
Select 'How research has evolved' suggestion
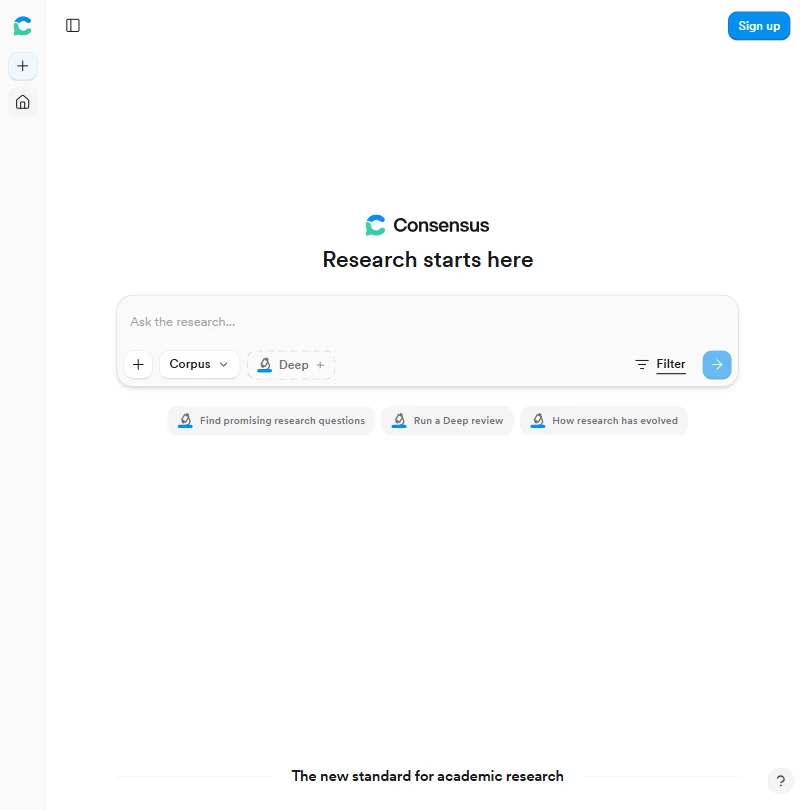604,420
